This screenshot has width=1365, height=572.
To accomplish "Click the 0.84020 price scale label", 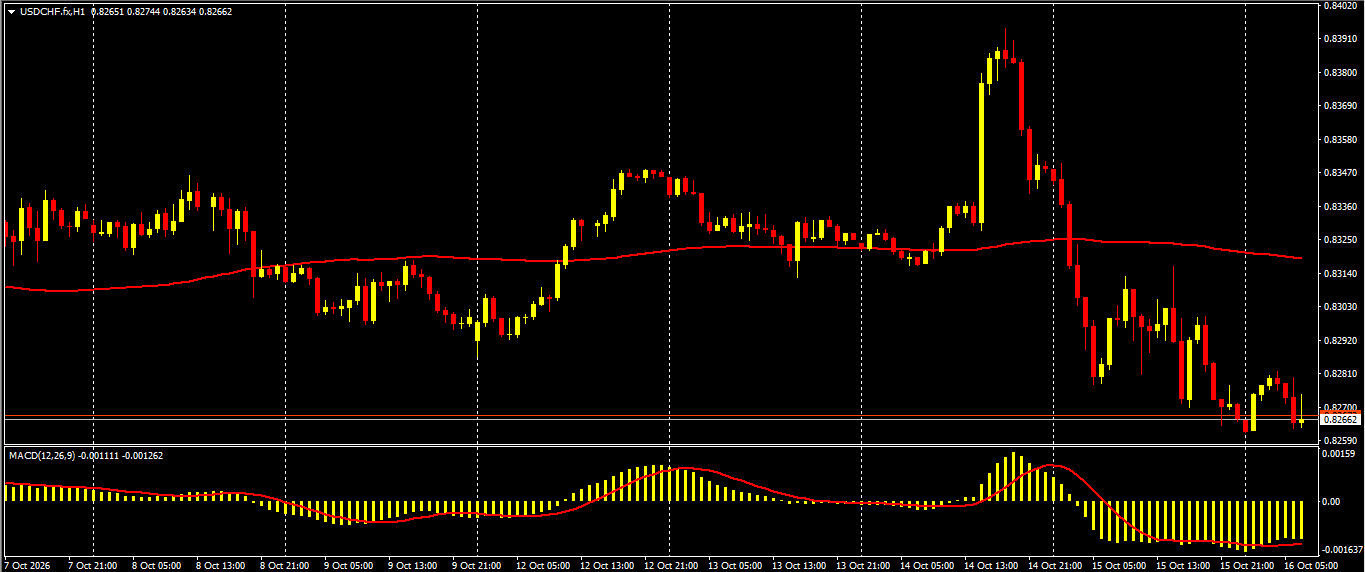I will 1339,6.
